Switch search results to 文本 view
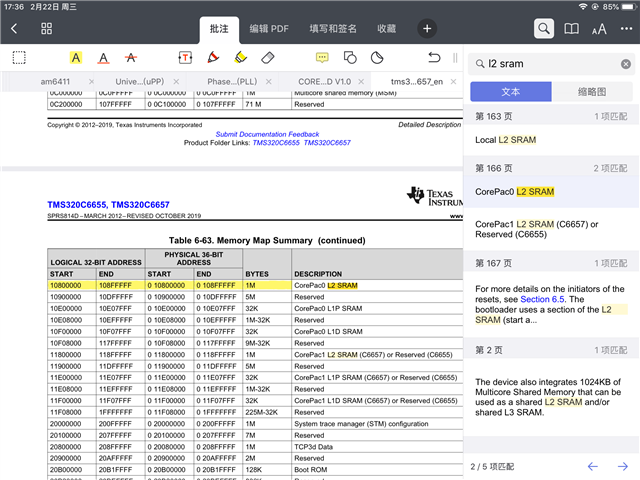The width and height of the screenshot is (640, 480). click(510, 91)
